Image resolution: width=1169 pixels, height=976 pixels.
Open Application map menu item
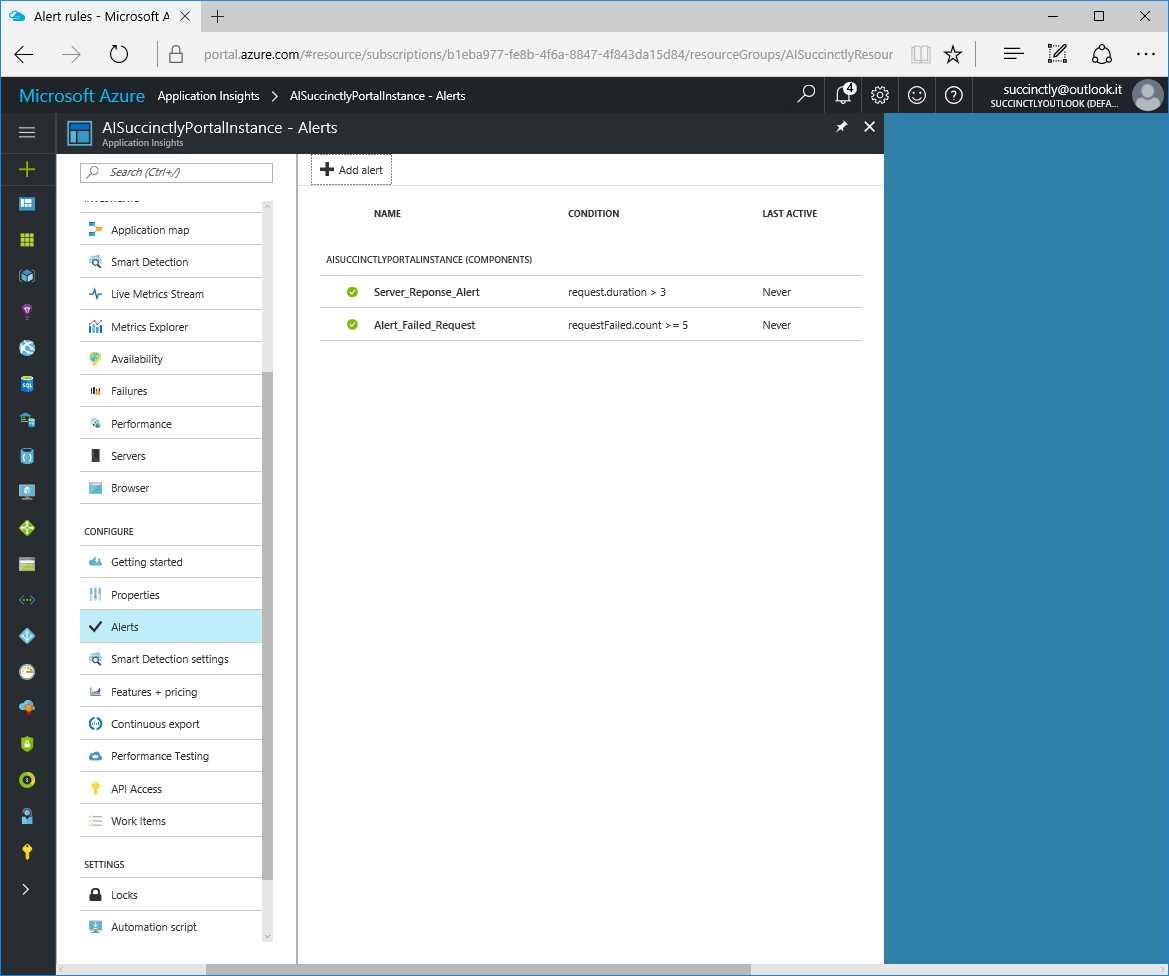pos(171,230)
